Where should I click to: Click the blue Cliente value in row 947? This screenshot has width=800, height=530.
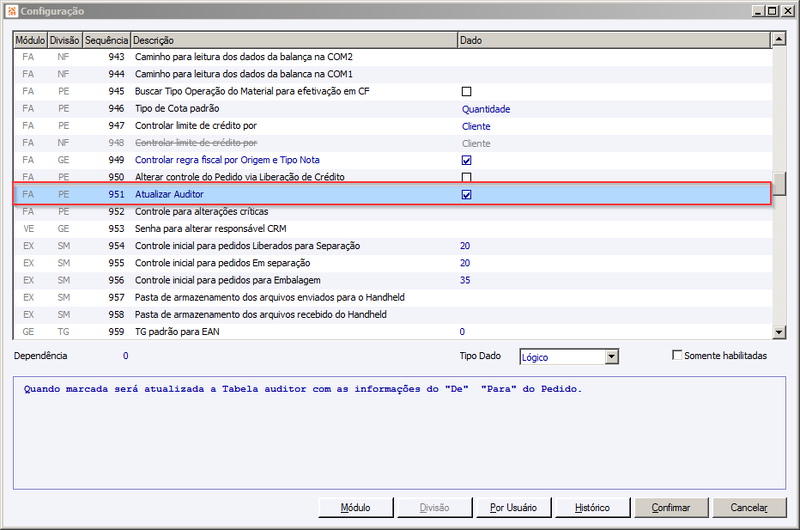click(476, 127)
